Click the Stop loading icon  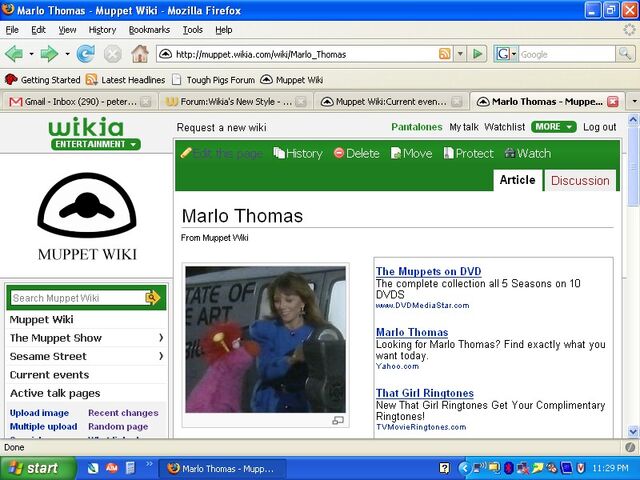click(x=112, y=54)
